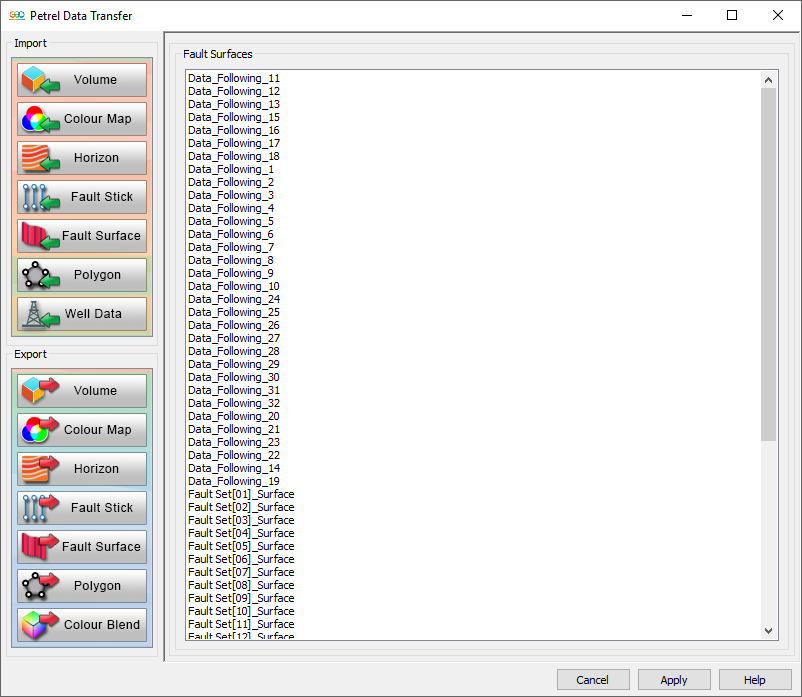The image size is (802, 697).
Task: Select Data_Following_22 in the list
Action: click(x=234, y=455)
